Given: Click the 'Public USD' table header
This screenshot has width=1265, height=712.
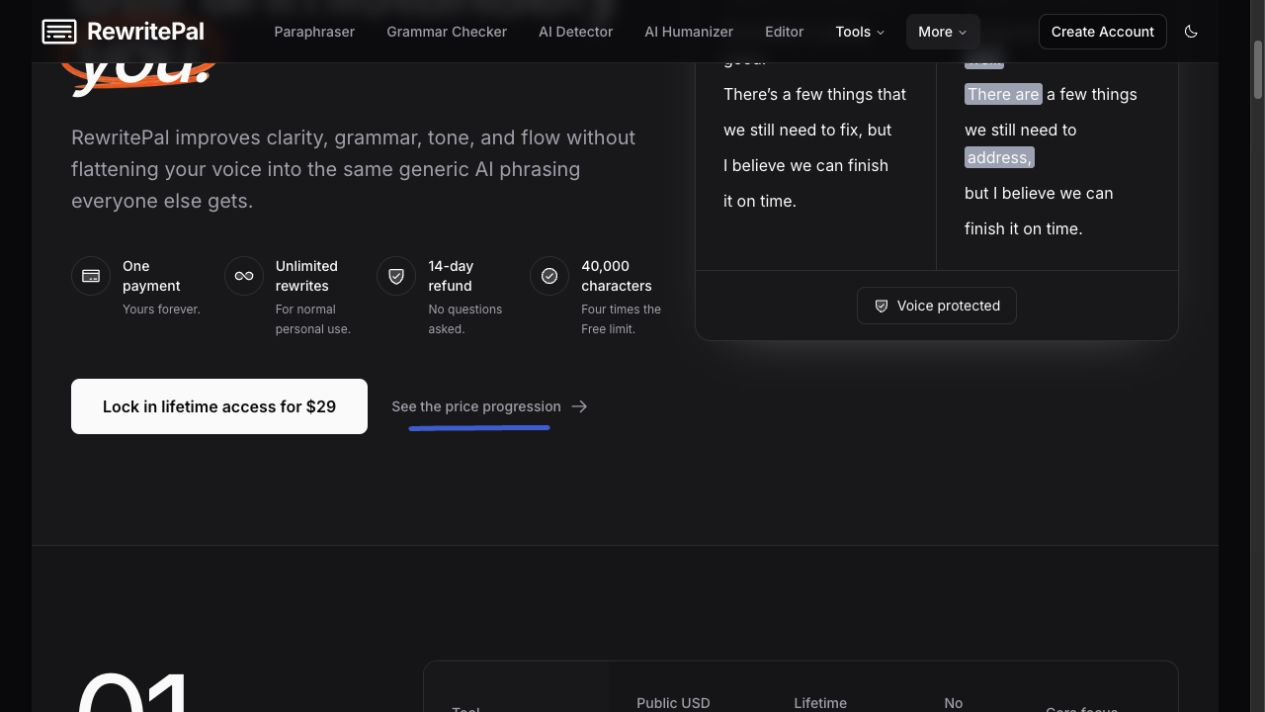Looking at the screenshot, I should 673,703.
